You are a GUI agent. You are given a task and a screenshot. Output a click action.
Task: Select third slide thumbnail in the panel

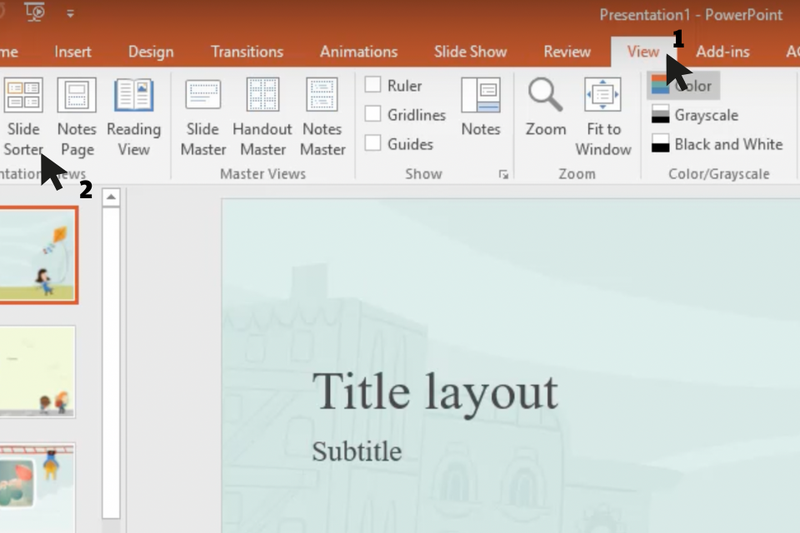[x=37, y=488]
